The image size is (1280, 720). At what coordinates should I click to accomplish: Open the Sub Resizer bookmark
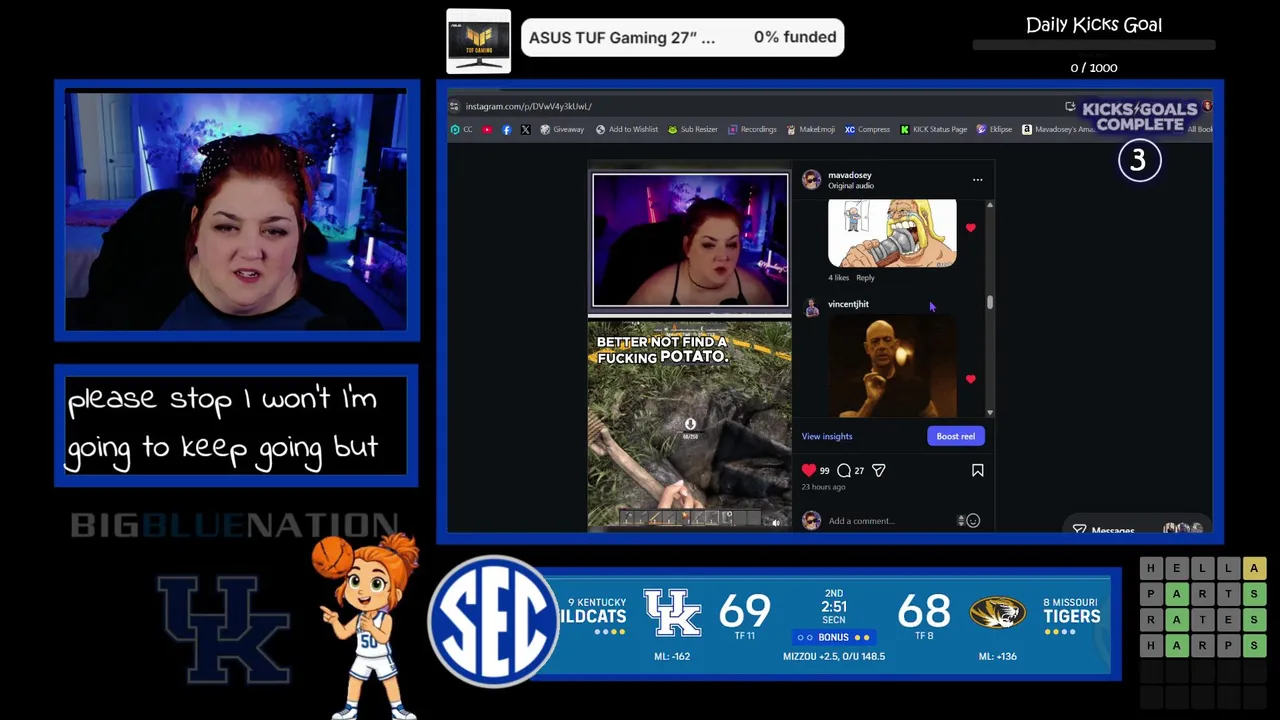coord(693,129)
